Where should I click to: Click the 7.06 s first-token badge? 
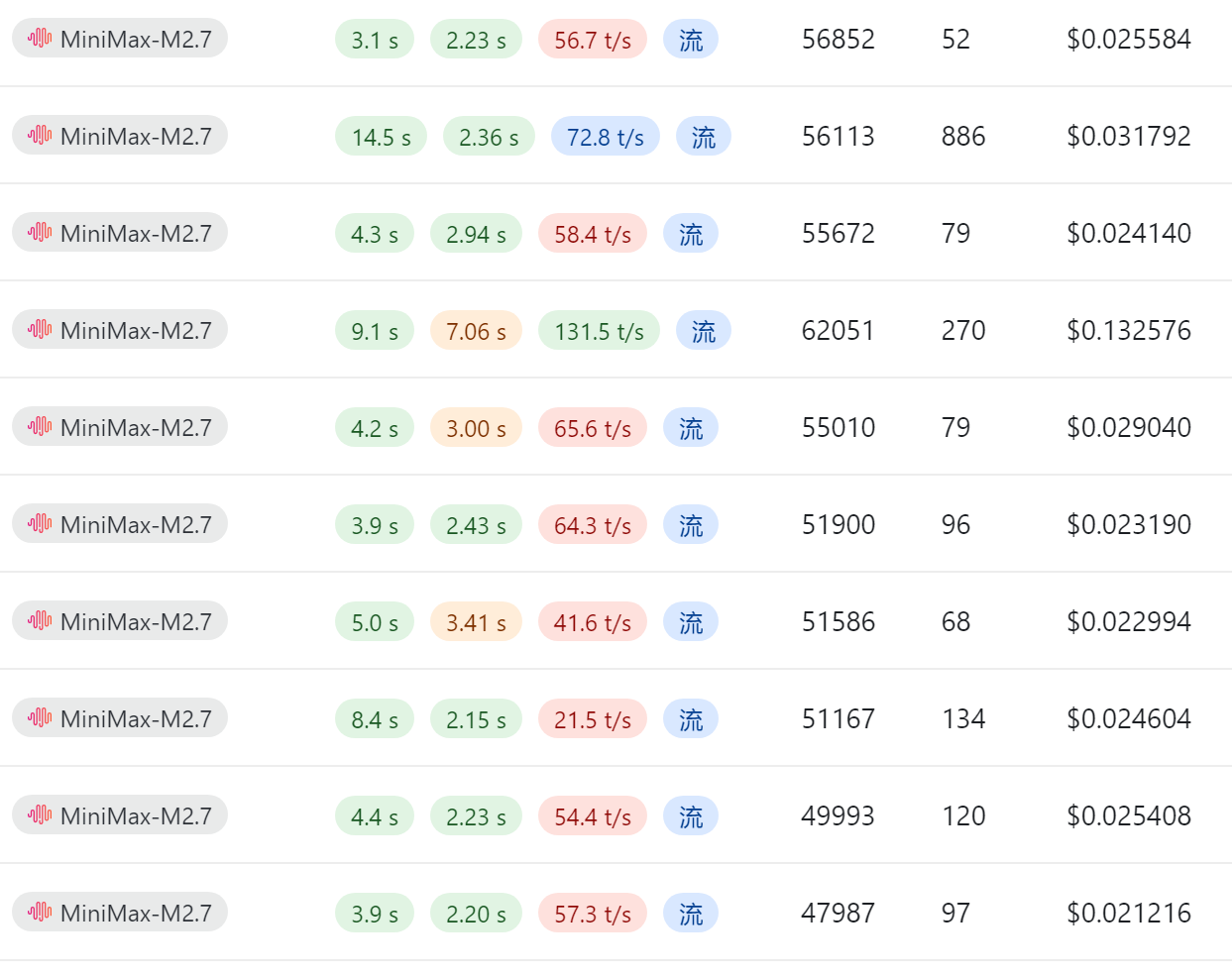click(476, 331)
